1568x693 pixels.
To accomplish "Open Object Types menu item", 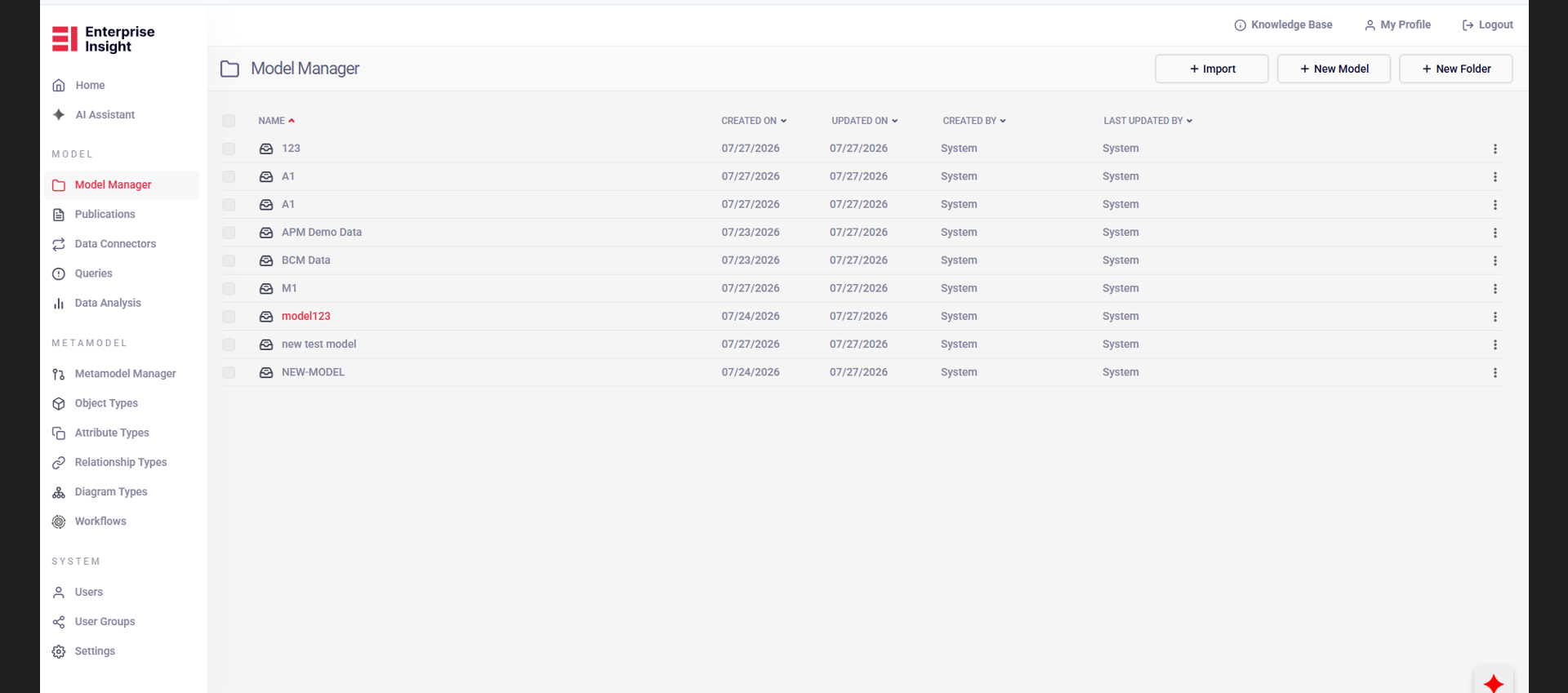I will coord(106,403).
